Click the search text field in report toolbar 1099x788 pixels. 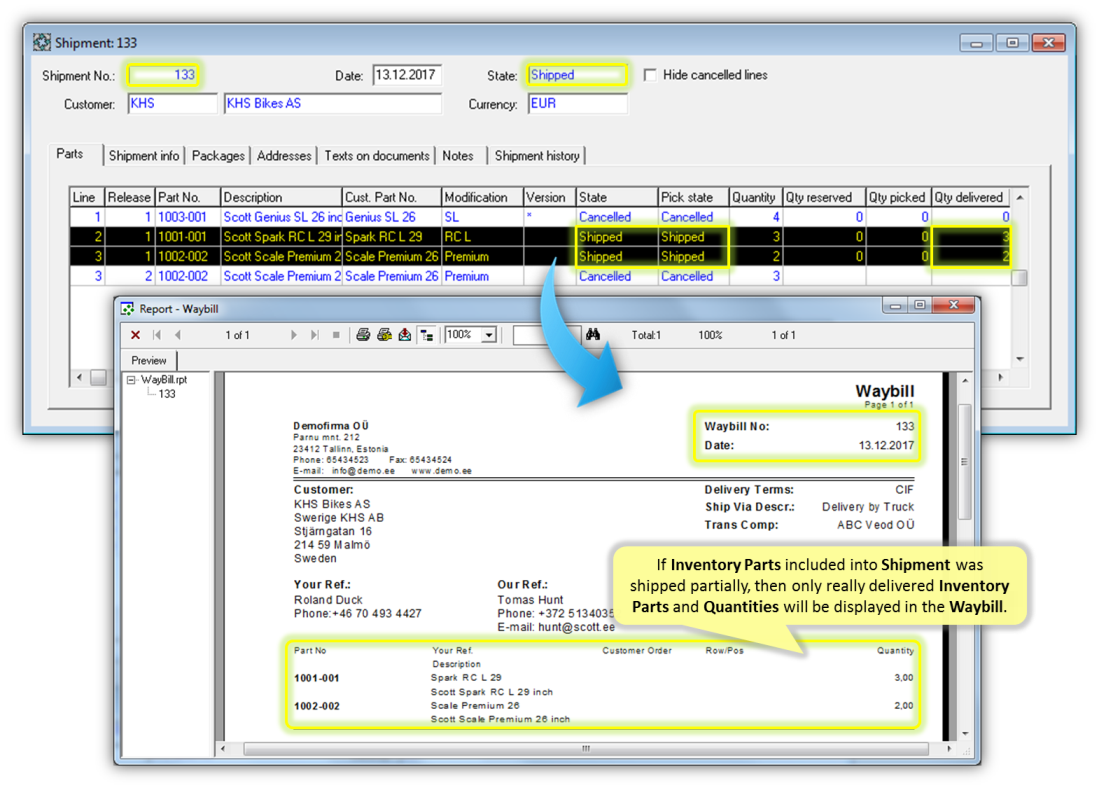(546, 335)
